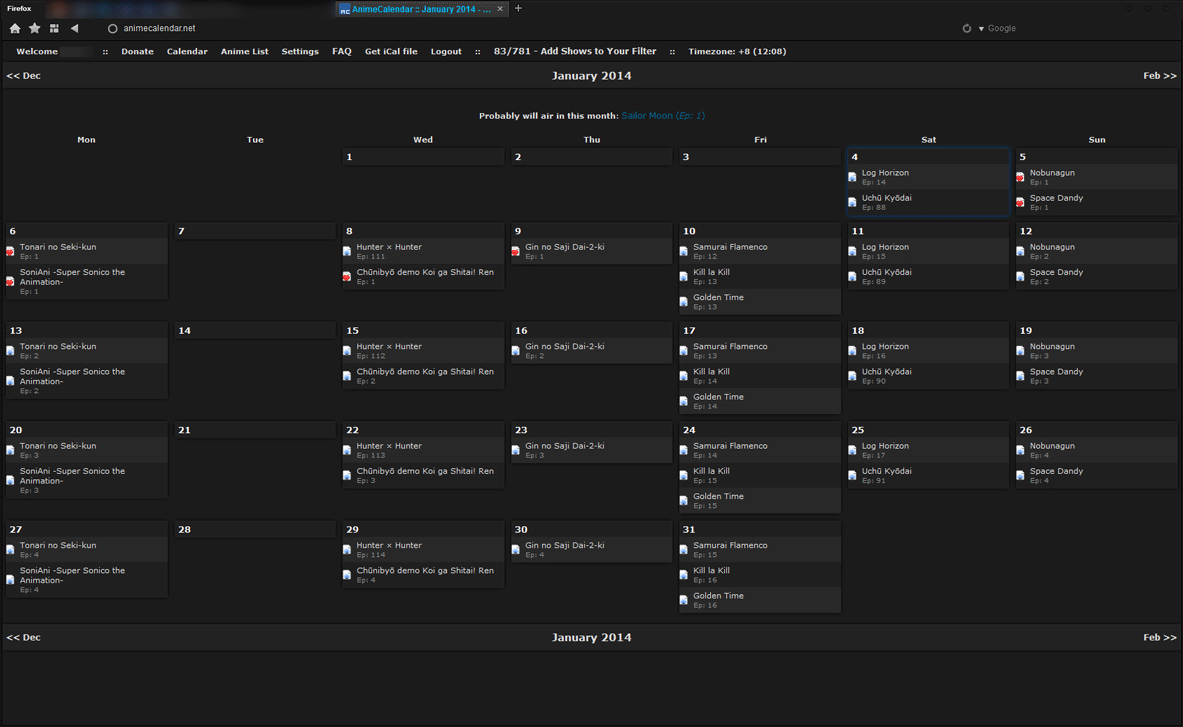This screenshot has height=727, width=1183.
Task: Open a new tab with plus button
Action: click(518, 8)
